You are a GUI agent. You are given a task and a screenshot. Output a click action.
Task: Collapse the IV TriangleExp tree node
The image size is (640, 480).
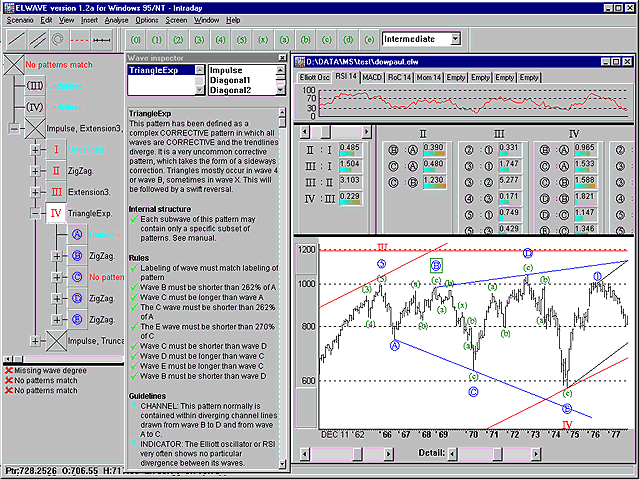coord(37,213)
